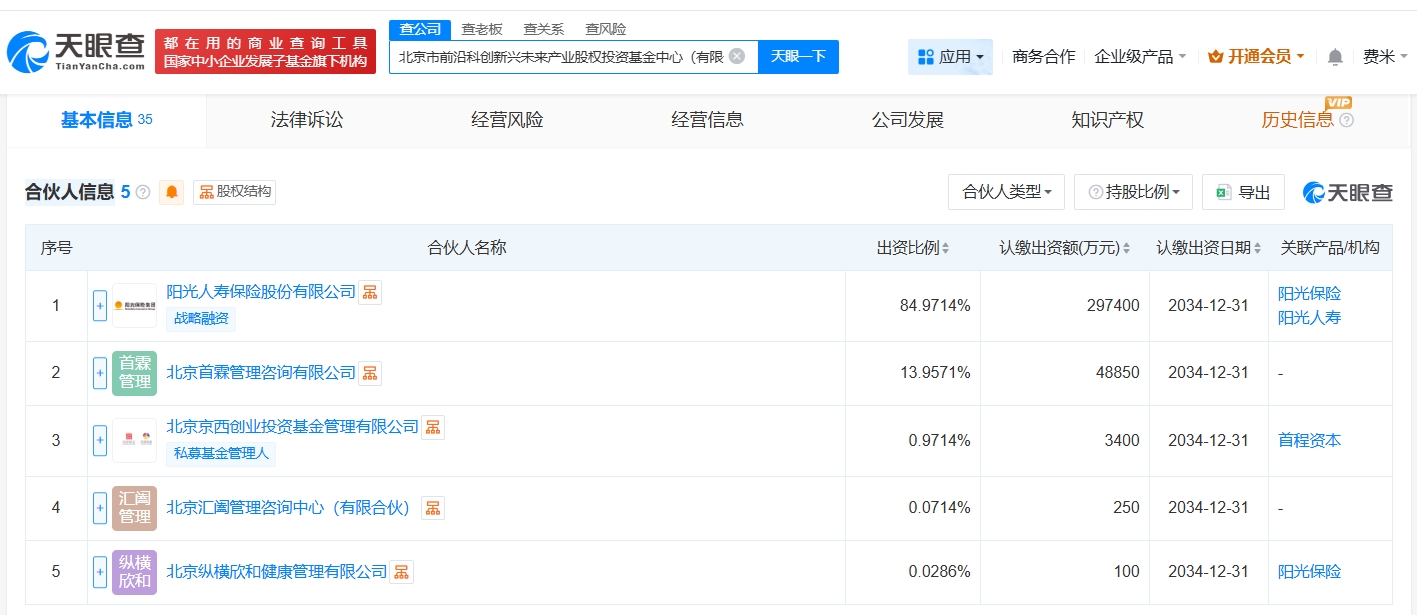The image size is (1417, 615).
Task: Click help icon beside 历史信息 tab
Action: 1346,120
